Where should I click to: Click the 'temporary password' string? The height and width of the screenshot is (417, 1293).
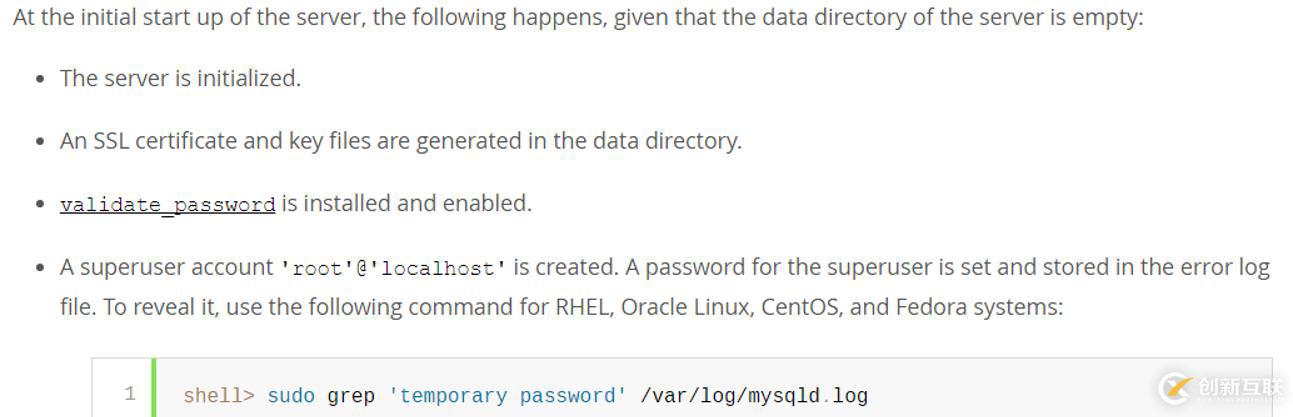click(507, 396)
